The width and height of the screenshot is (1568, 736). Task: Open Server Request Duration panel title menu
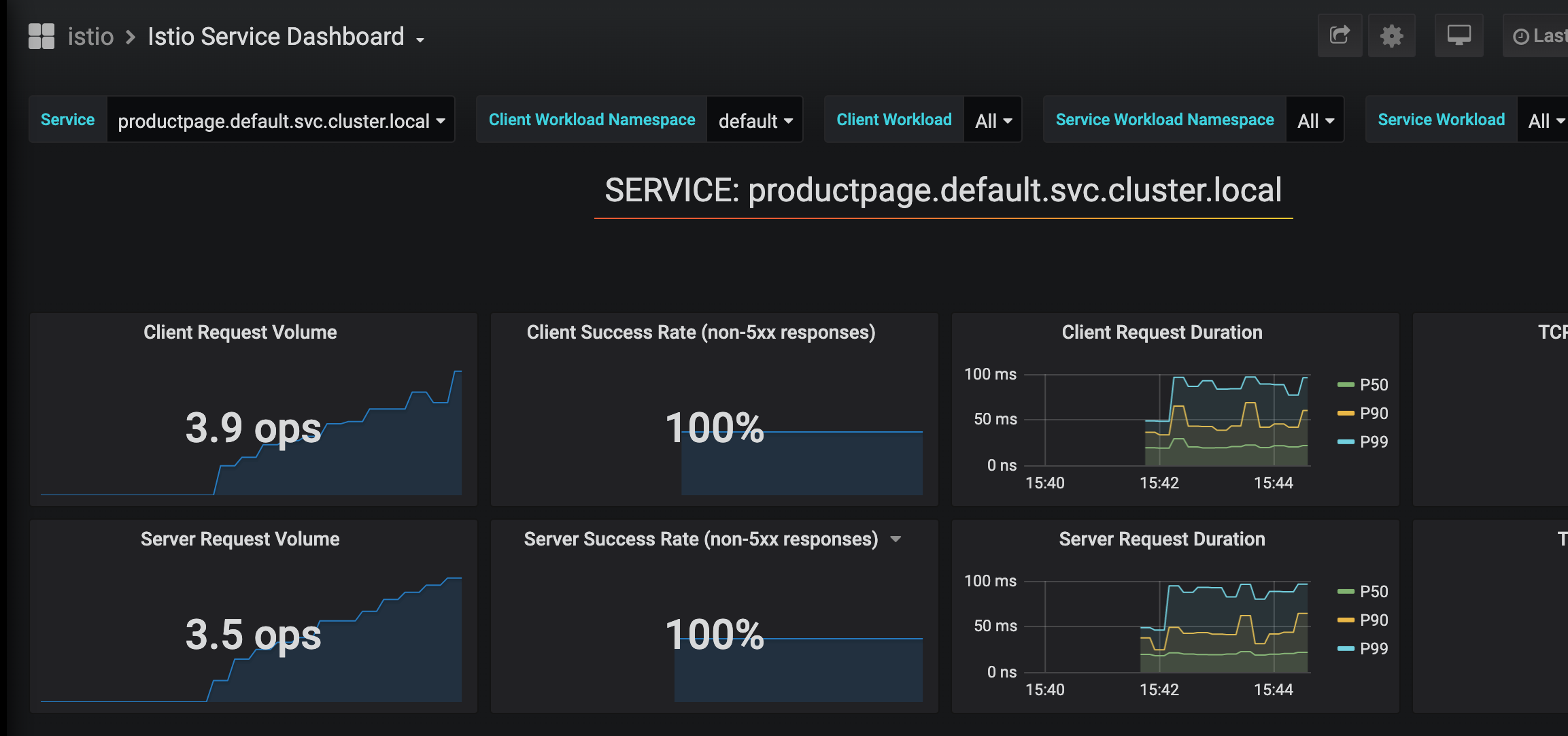click(x=1162, y=539)
